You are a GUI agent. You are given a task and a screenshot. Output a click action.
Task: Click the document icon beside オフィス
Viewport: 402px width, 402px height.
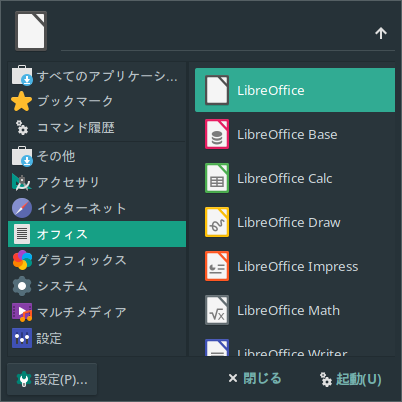(x=22, y=234)
